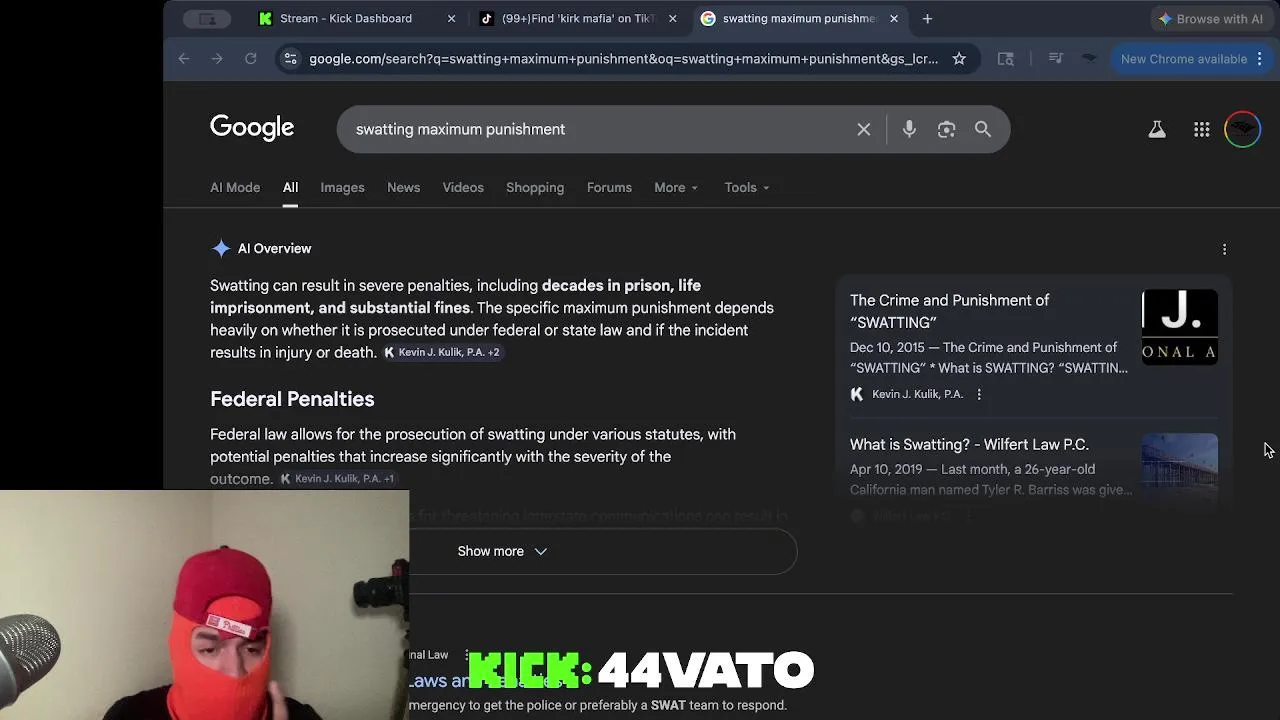1280x720 pixels.
Task: Click the browser back arrow
Action: 184,59
